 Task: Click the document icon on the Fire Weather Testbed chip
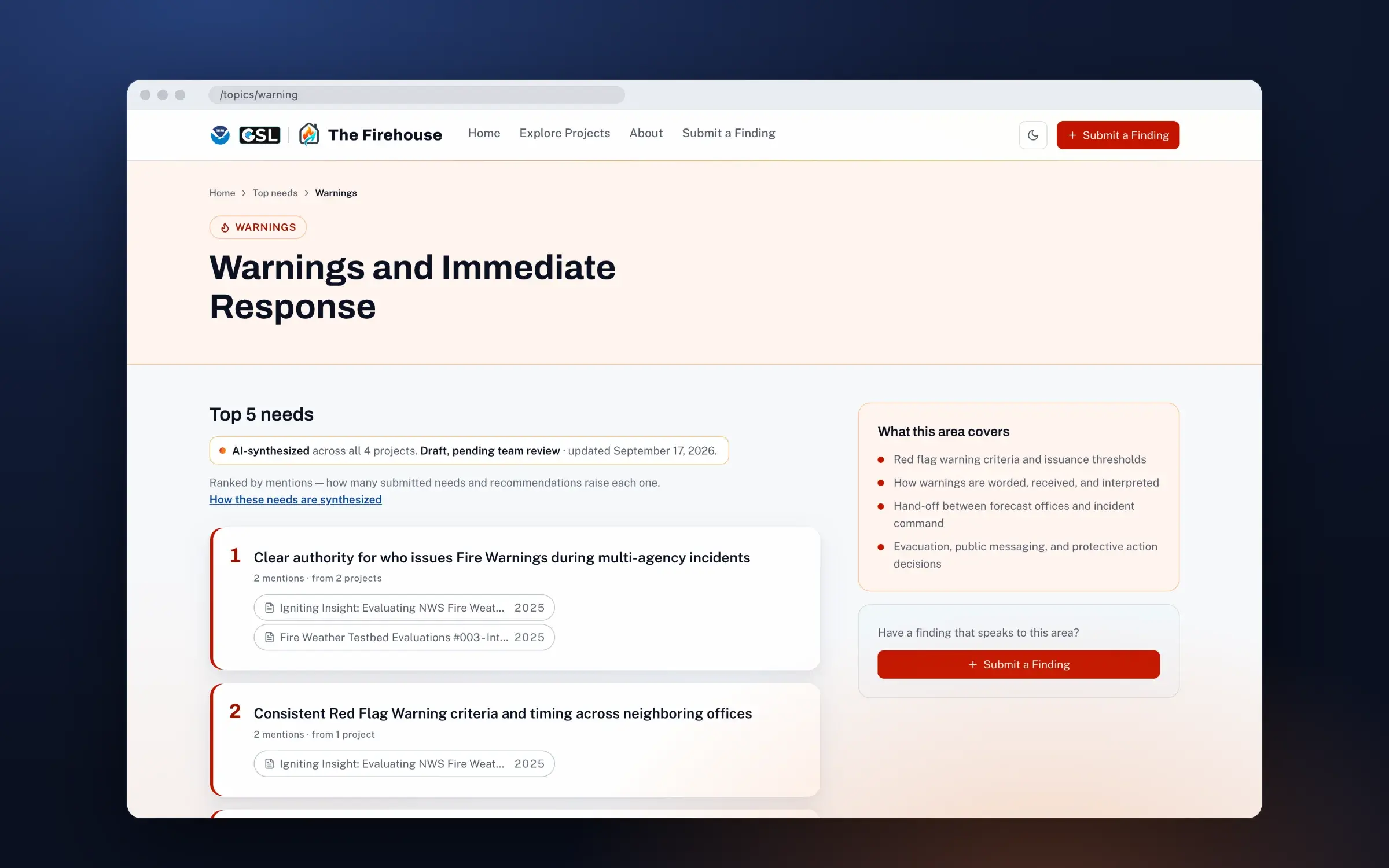(269, 637)
